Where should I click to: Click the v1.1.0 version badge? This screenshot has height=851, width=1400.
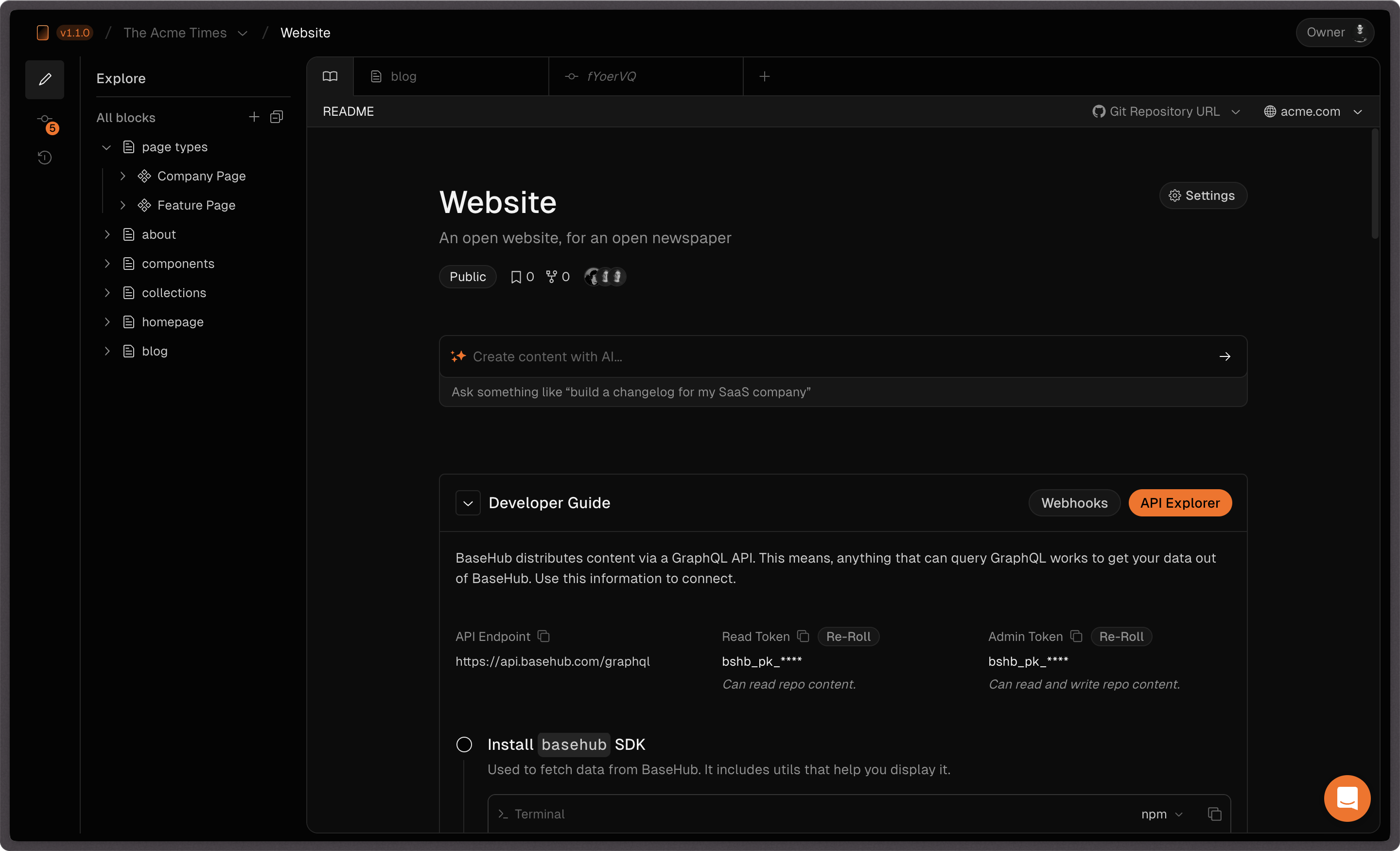pos(75,33)
